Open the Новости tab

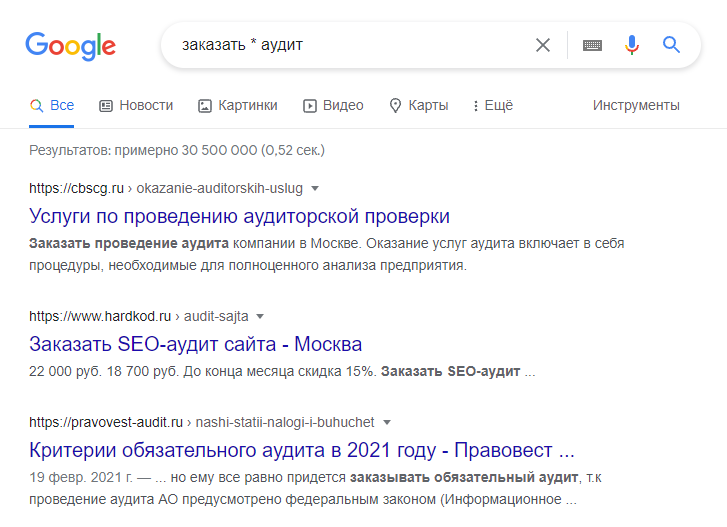[x=136, y=106]
